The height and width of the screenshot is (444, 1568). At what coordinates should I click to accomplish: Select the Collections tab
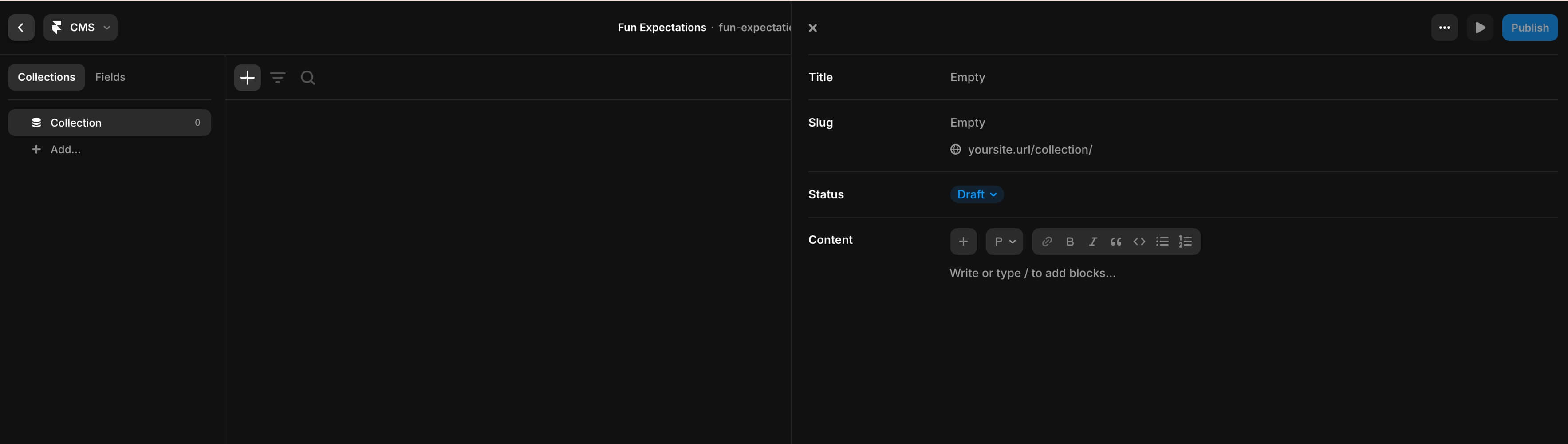(46, 77)
